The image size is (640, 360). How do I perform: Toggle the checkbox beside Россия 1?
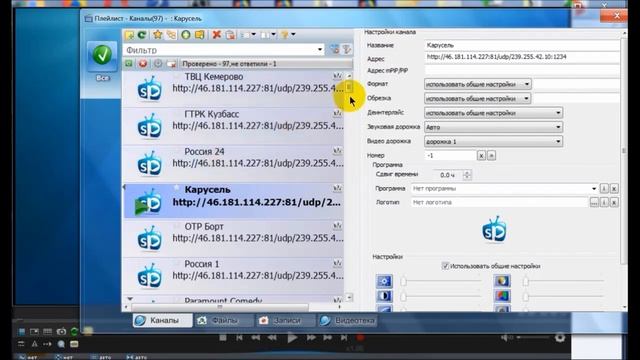pyautogui.click(x=176, y=264)
